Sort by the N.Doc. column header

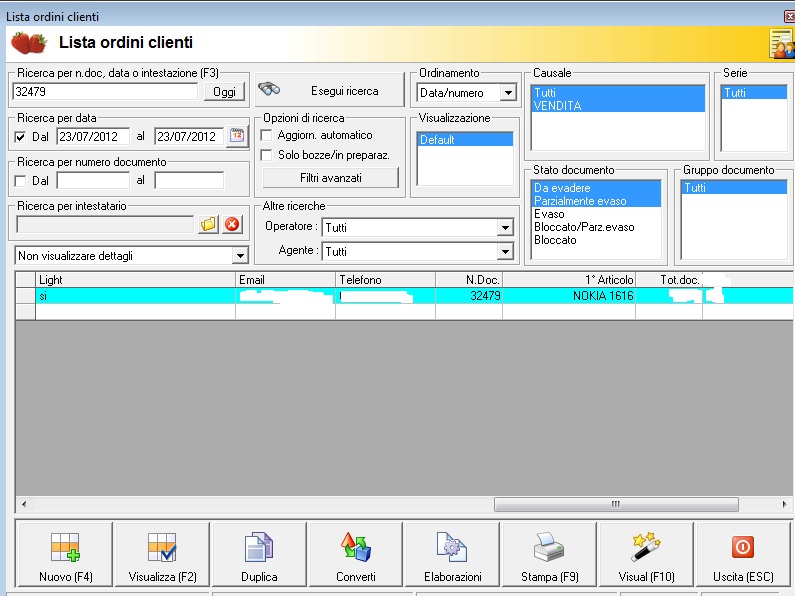(x=469, y=280)
